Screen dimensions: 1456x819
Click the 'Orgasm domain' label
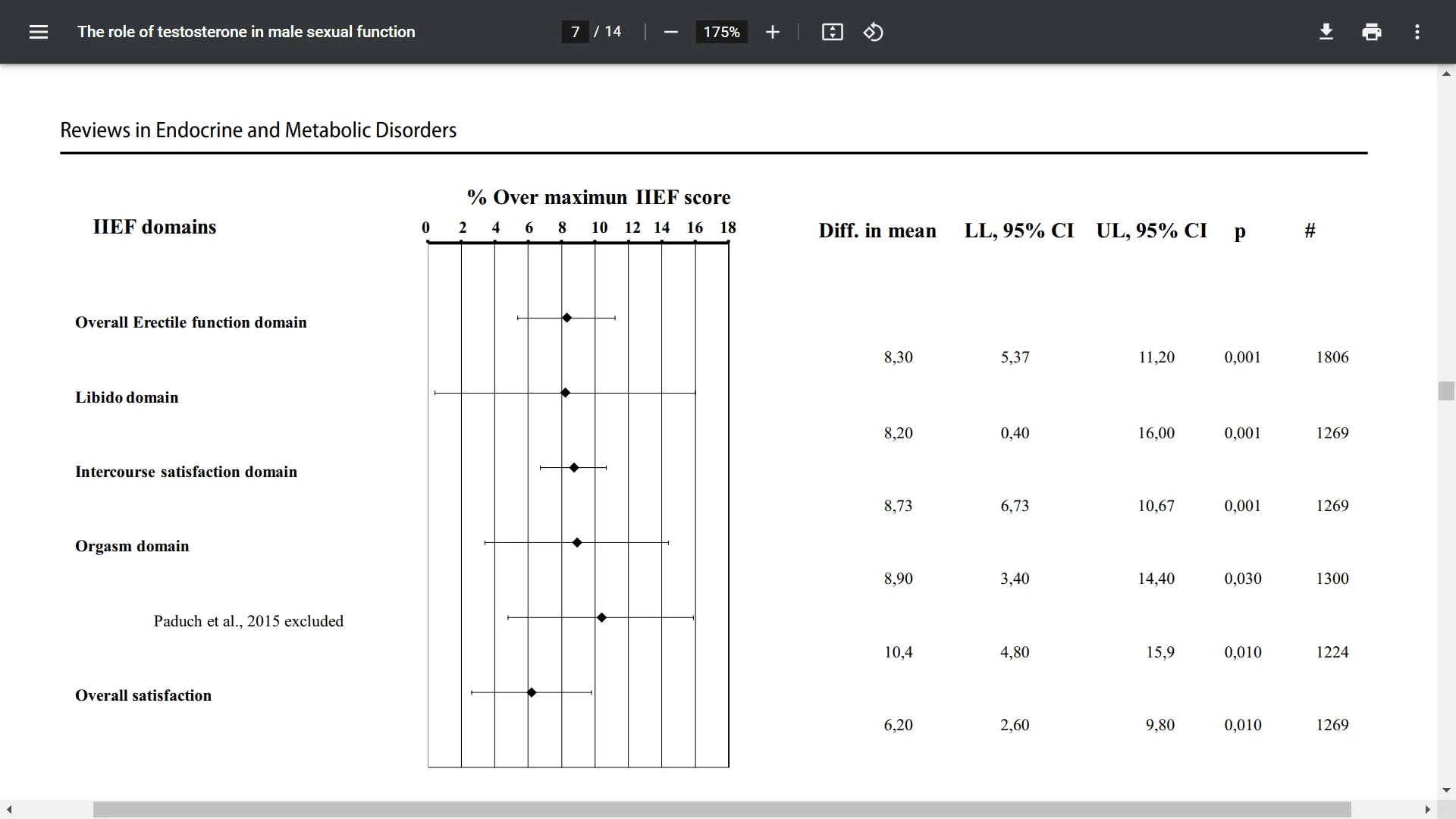(132, 546)
